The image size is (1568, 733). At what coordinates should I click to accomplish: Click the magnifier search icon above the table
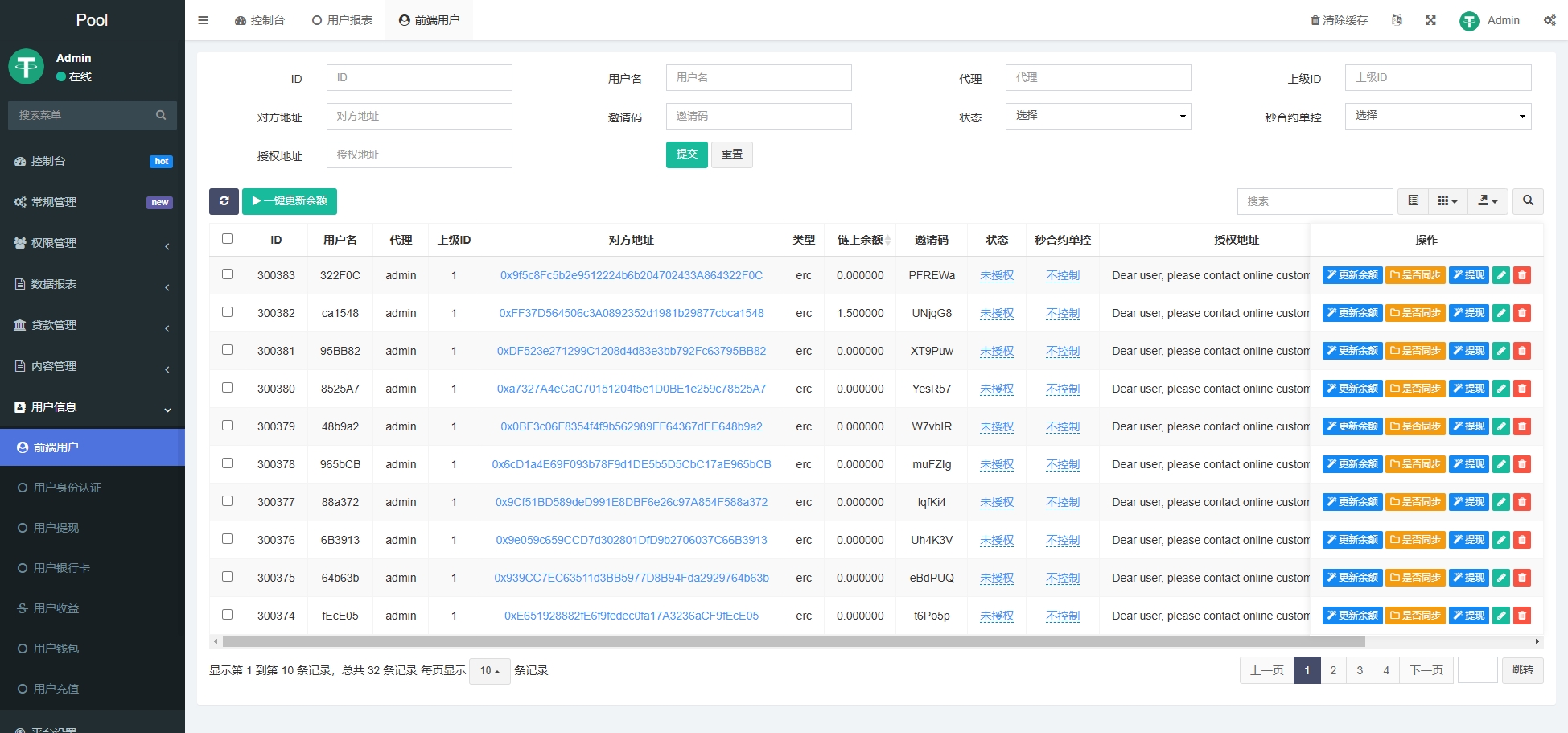pos(1528,201)
